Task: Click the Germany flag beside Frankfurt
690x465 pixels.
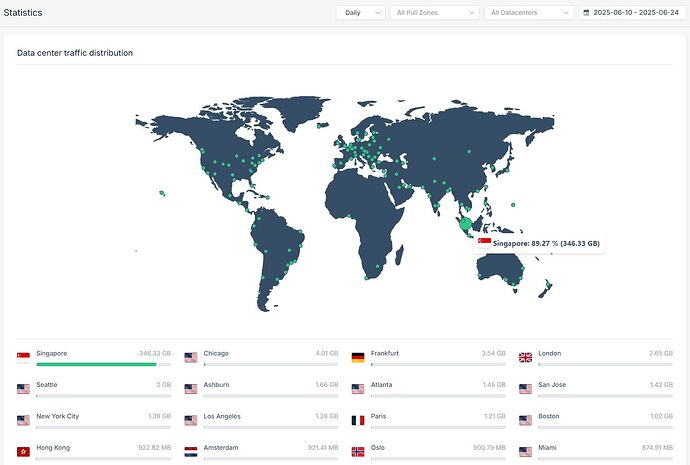Action: 358,354
